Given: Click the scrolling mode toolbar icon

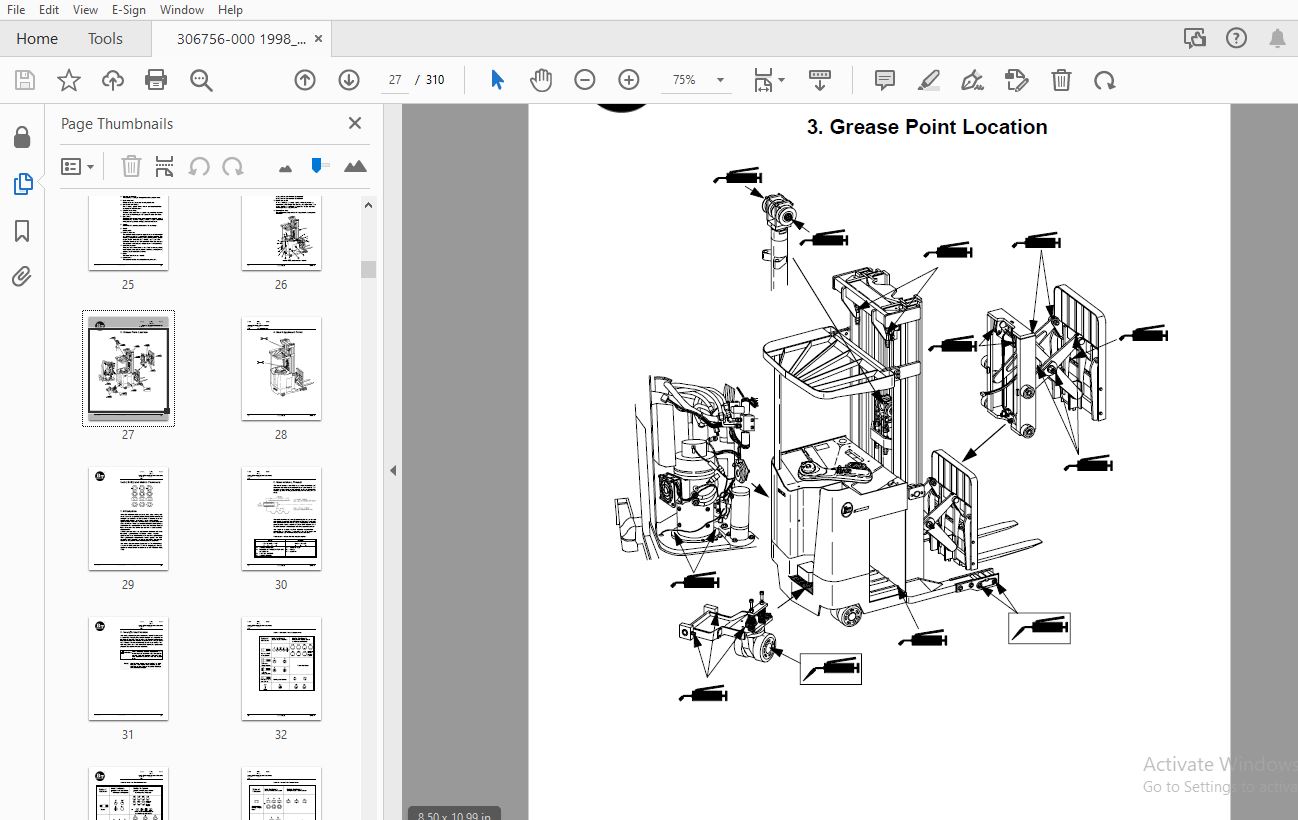Looking at the screenshot, I should click(x=820, y=80).
